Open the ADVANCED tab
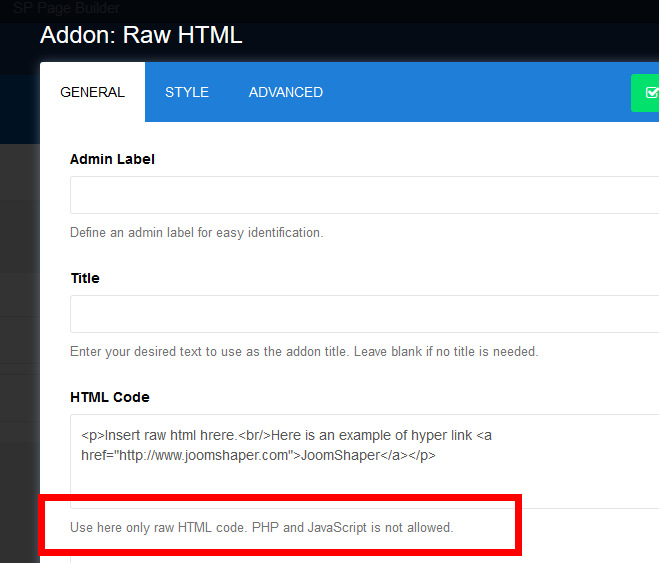 [x=286, y=92]
